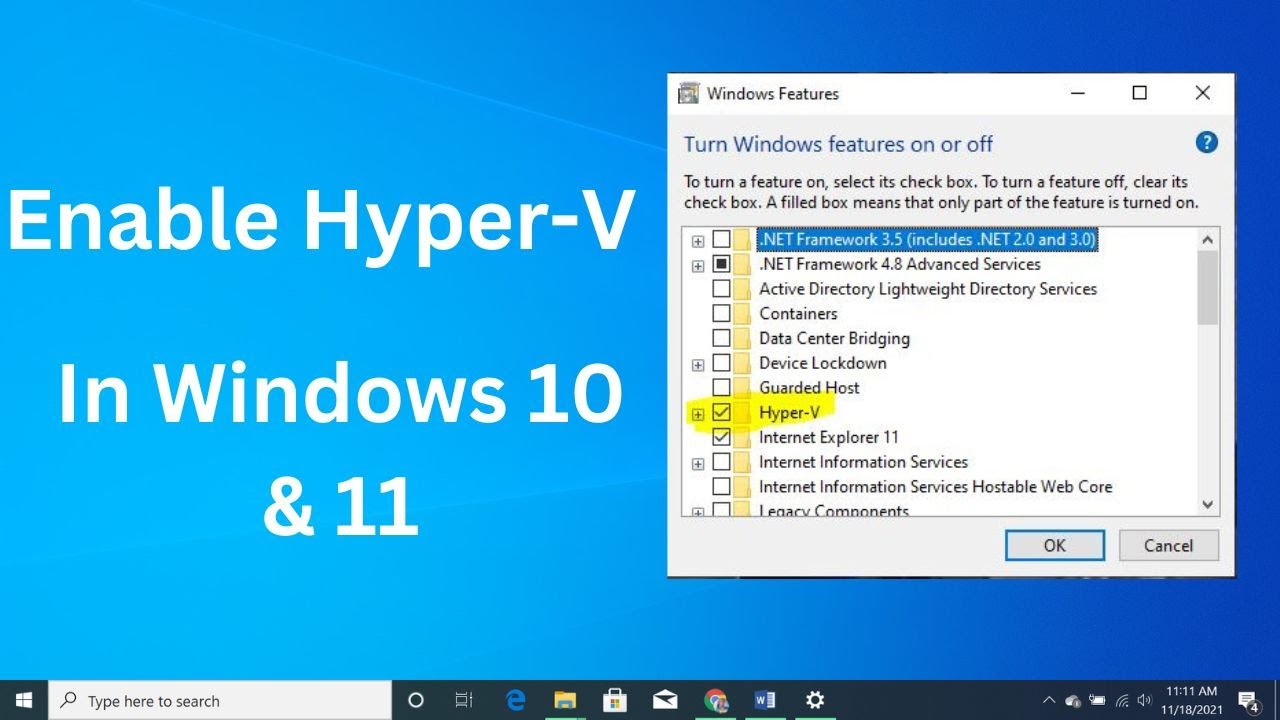Click the help question mark icon

coord(1207,142)
